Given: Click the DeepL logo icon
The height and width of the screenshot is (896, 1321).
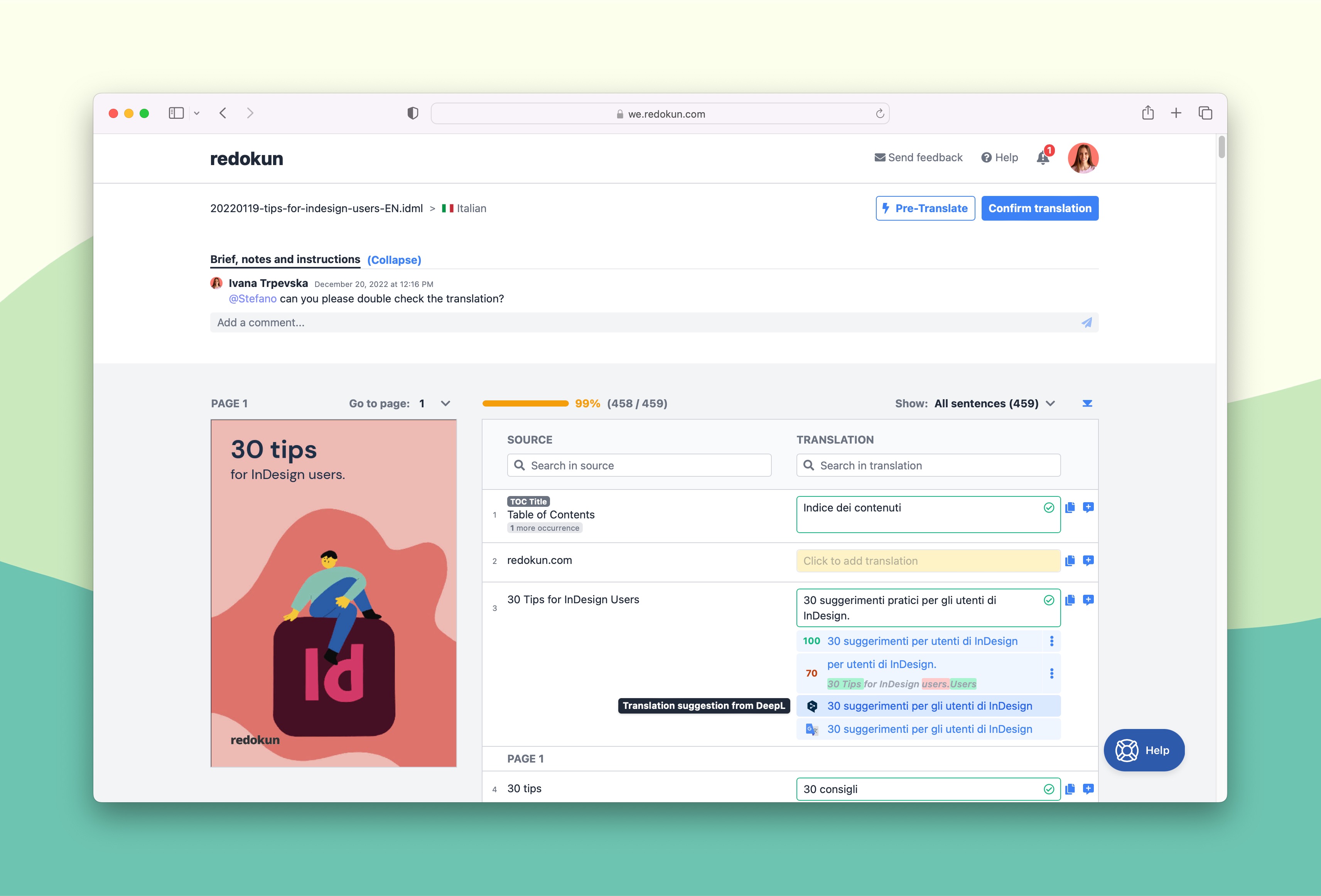Looking at the screenshot, I should pos(812,705).
